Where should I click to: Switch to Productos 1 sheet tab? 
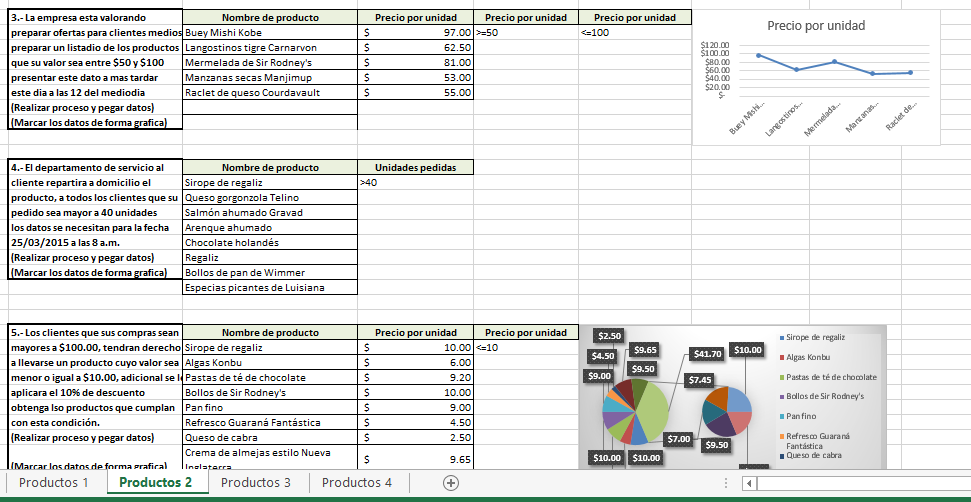[x=54, y=483]
